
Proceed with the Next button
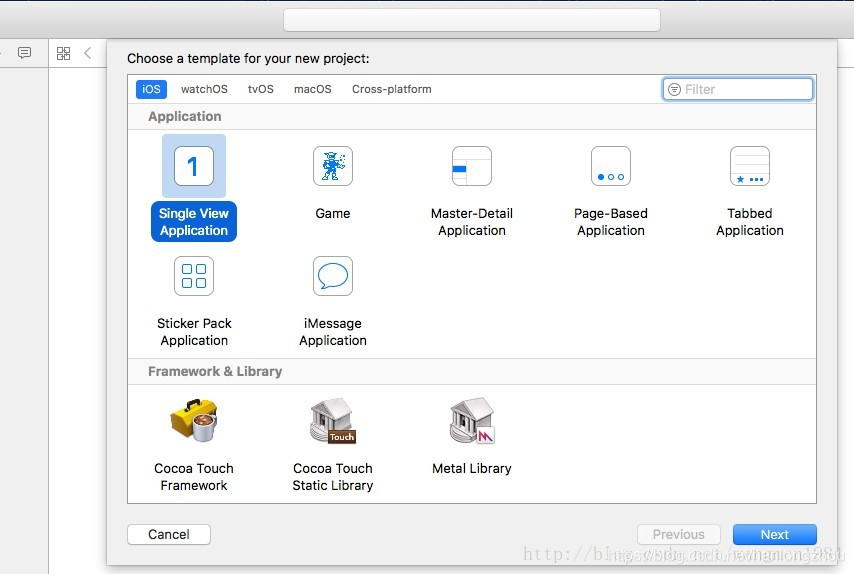[x=774, y=534]
